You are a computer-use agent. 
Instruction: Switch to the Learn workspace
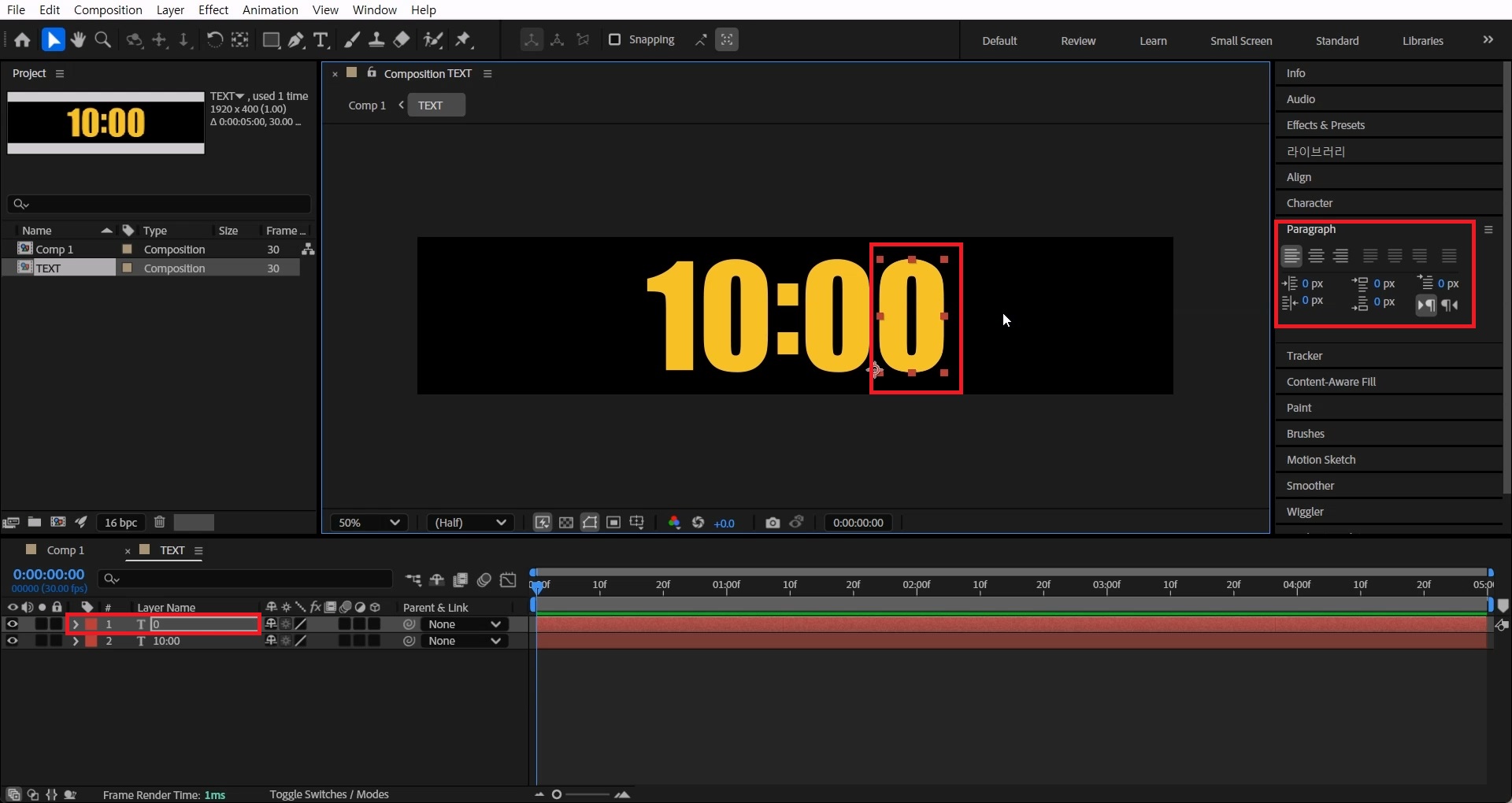(1153, 41)
